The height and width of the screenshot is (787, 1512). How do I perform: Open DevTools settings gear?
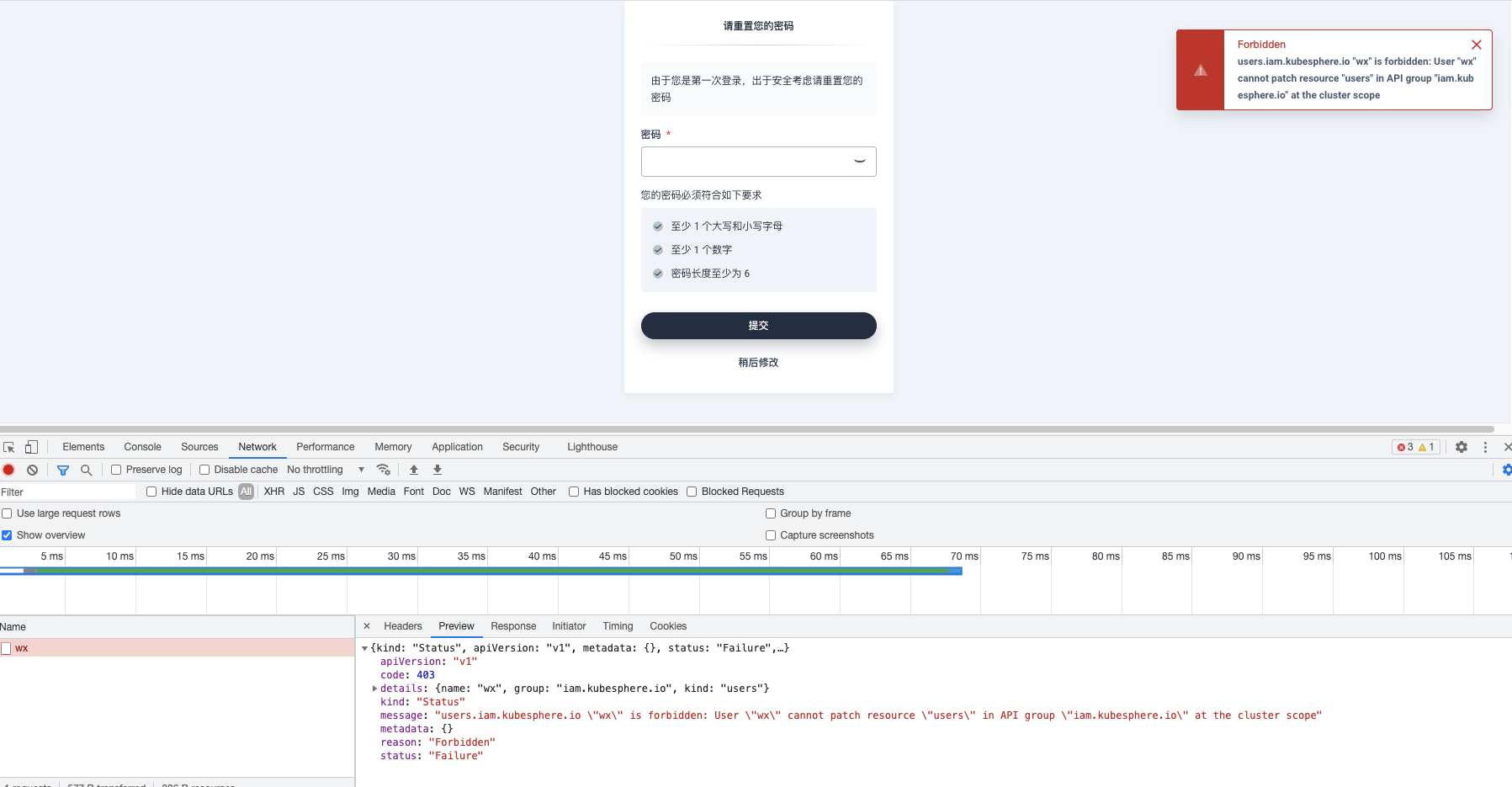1462,447
